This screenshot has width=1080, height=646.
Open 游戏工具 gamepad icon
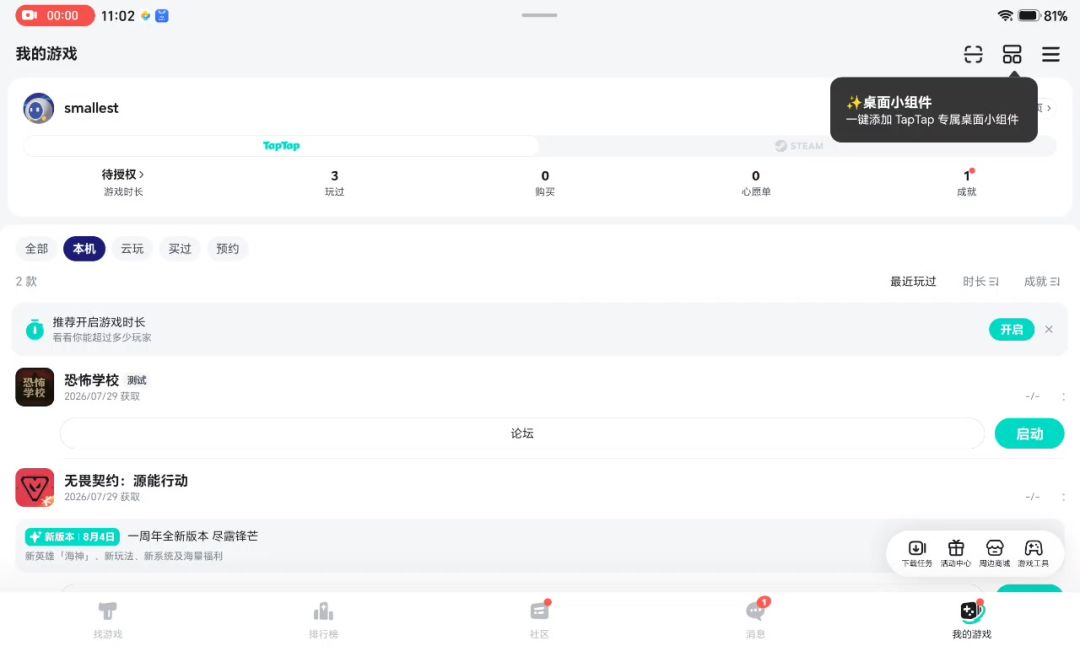(1033, 553)
